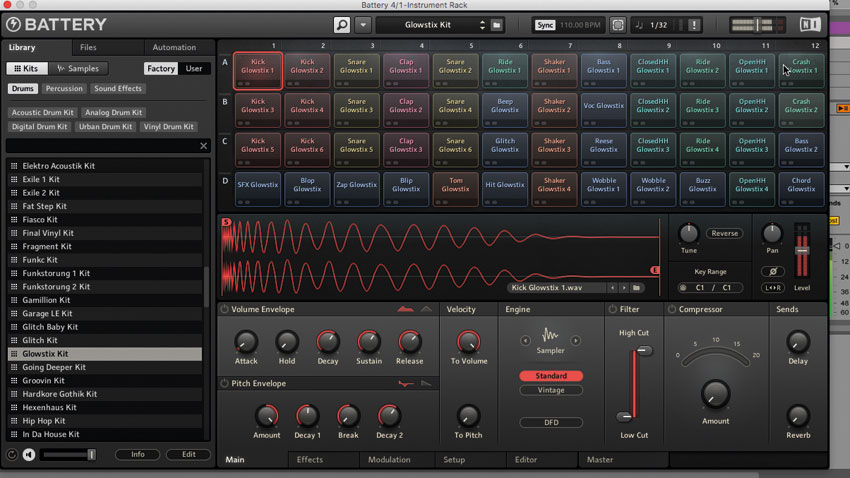Click the library search input field
This screenshot has width=850, height=478.
101,146
